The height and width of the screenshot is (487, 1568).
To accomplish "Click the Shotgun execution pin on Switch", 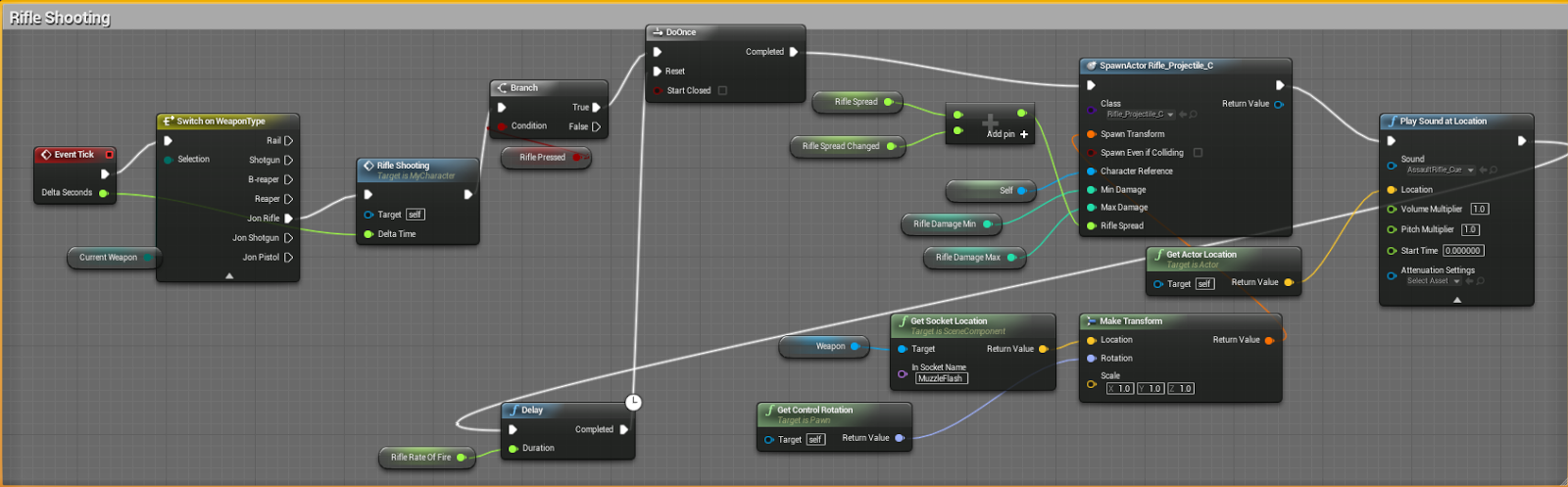I will [288, 160].
